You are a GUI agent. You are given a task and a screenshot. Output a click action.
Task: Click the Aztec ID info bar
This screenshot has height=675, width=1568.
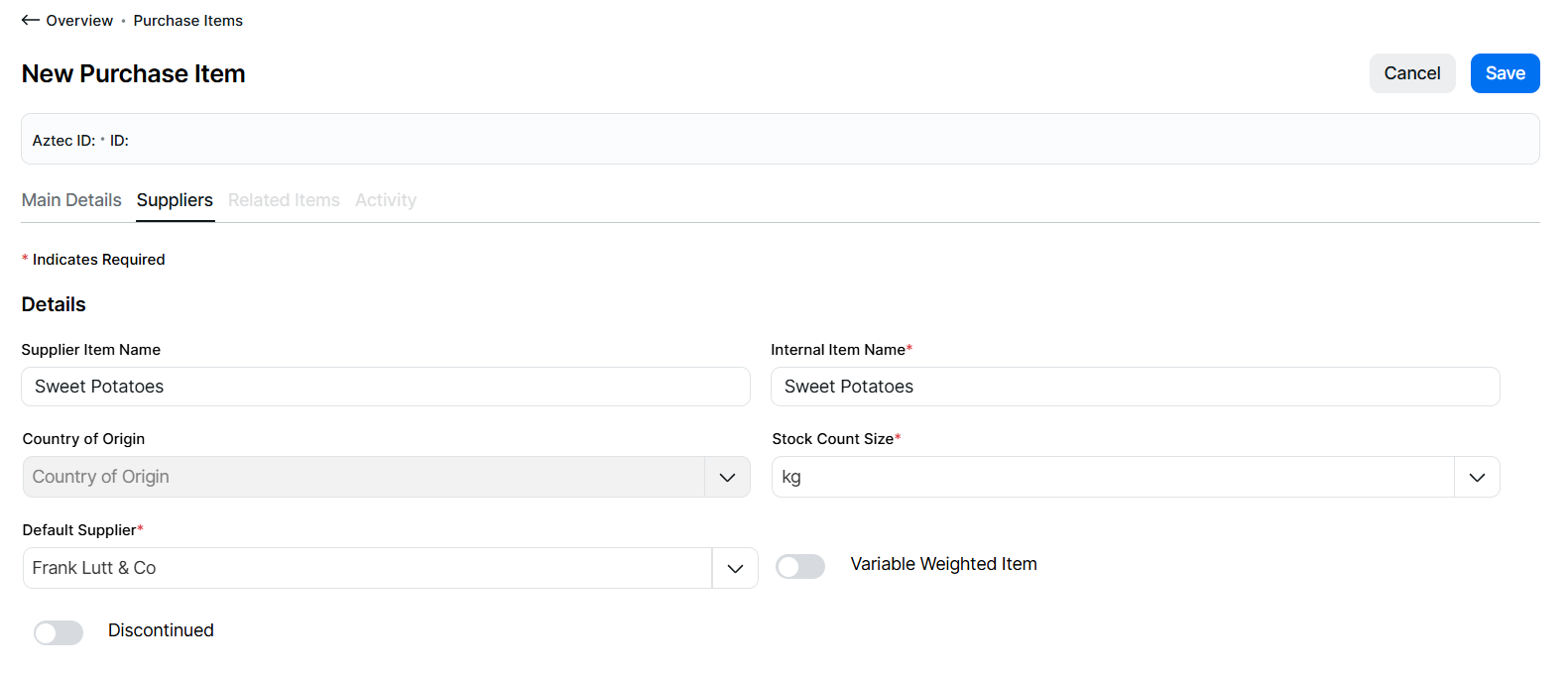(x=780, y=140)
